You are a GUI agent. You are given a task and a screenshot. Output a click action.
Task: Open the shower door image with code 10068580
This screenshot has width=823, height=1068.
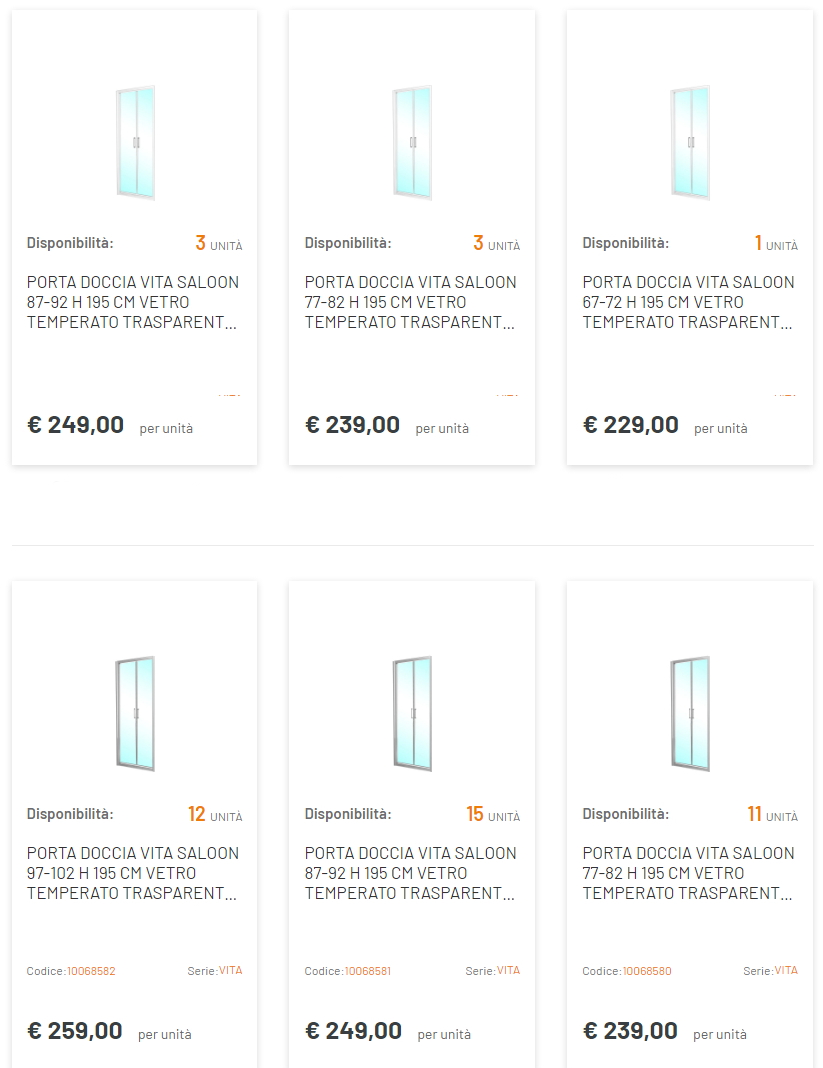click(690, 714)
